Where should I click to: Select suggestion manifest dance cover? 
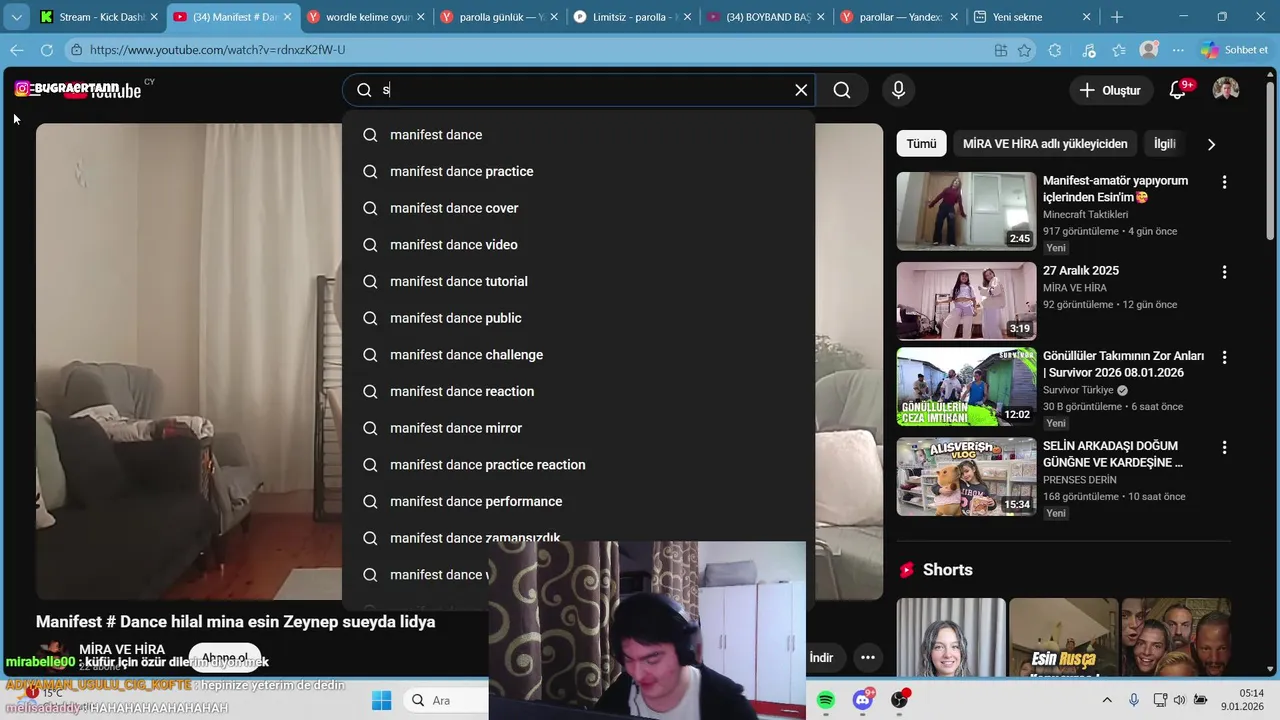coord(579,208)
